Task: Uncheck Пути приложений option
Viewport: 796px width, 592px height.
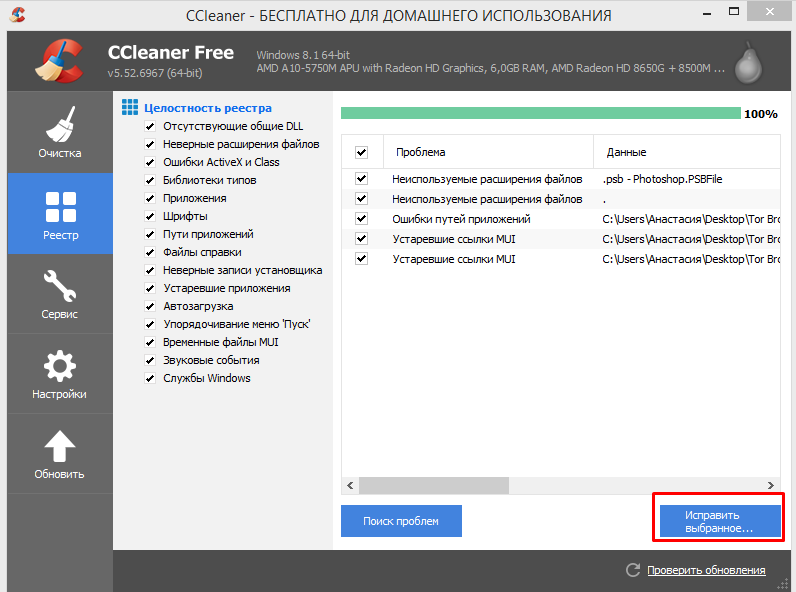Action: 150,235
